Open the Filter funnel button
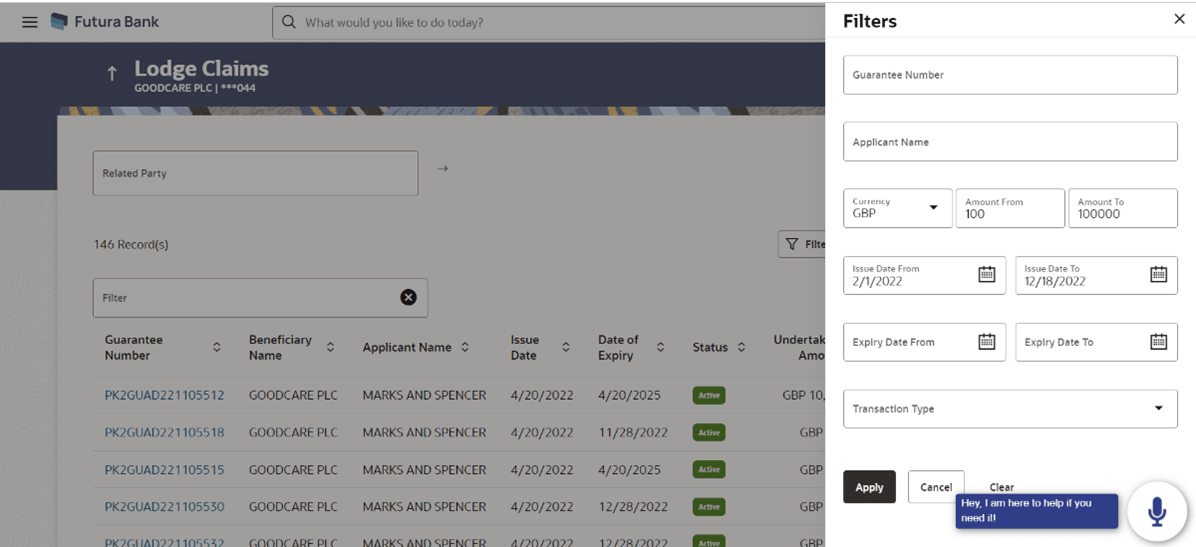 [x=801, y=244]
